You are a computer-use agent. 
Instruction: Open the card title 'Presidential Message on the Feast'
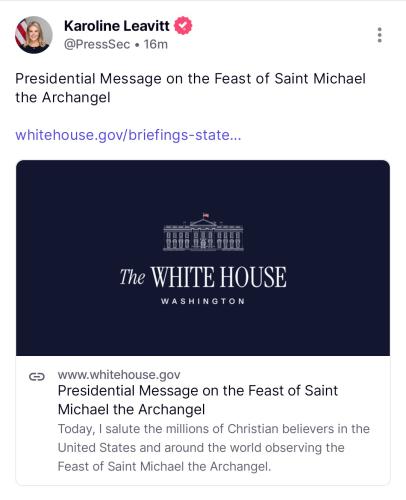(x=198, y=400)
